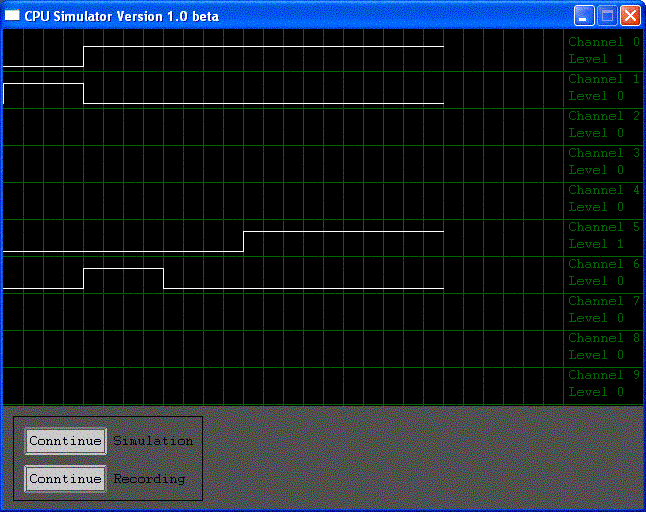Click Level 0 under Channel 9
This screenshot has height=512, width=646.
point(596,392)
